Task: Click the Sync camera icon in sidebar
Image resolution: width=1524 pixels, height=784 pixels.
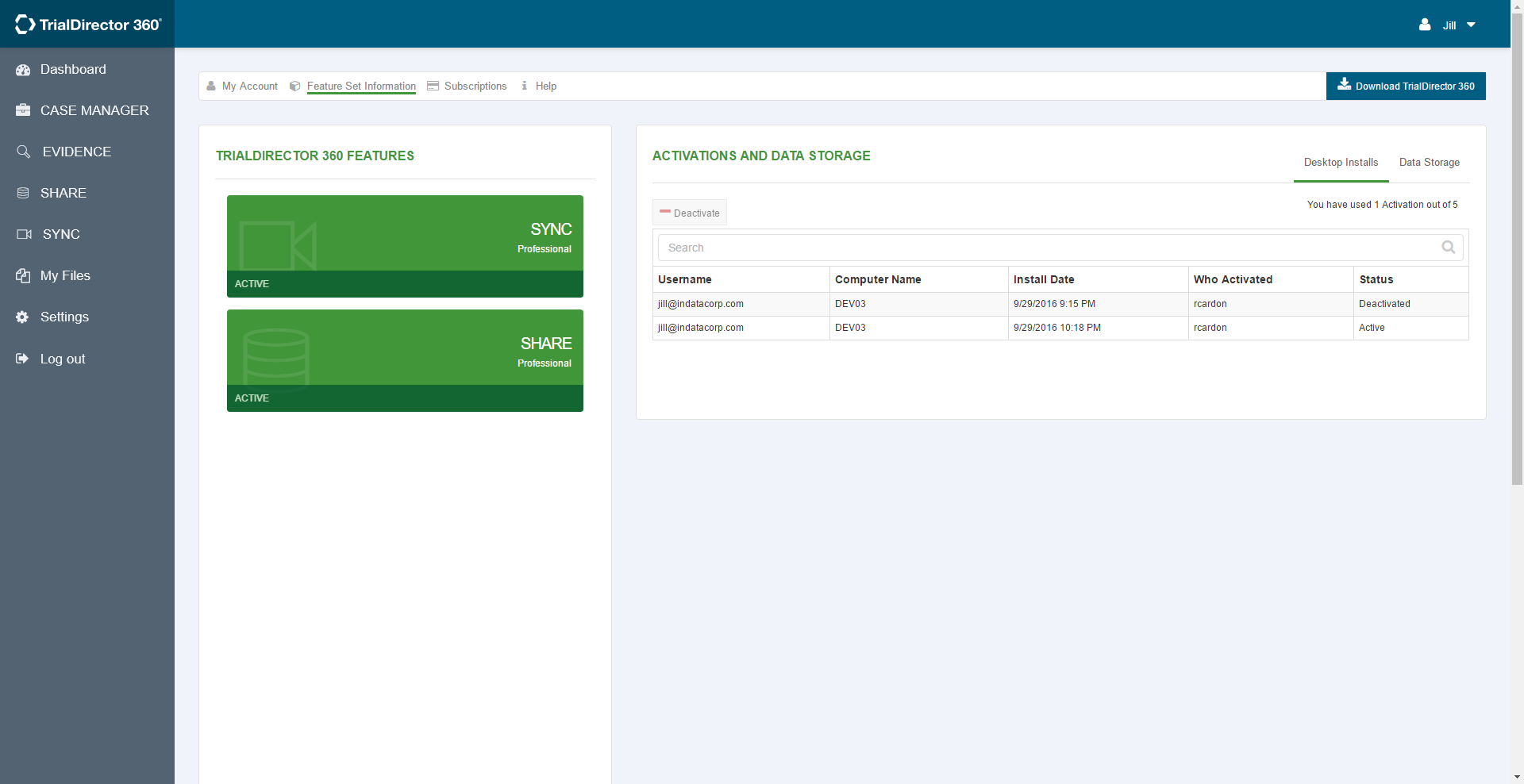Action: tap(24, 234)
